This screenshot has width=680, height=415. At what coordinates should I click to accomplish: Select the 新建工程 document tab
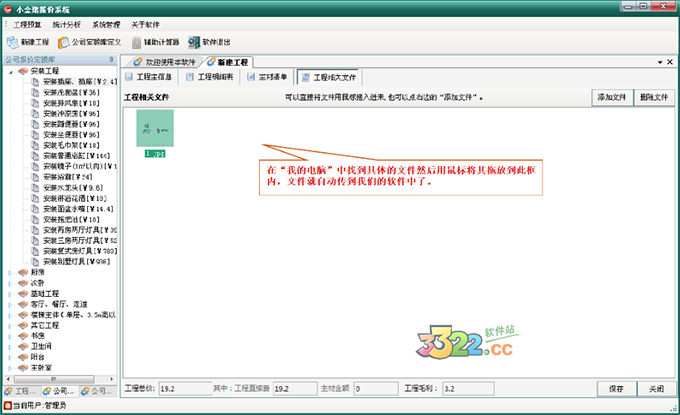[x=228, y=62]
